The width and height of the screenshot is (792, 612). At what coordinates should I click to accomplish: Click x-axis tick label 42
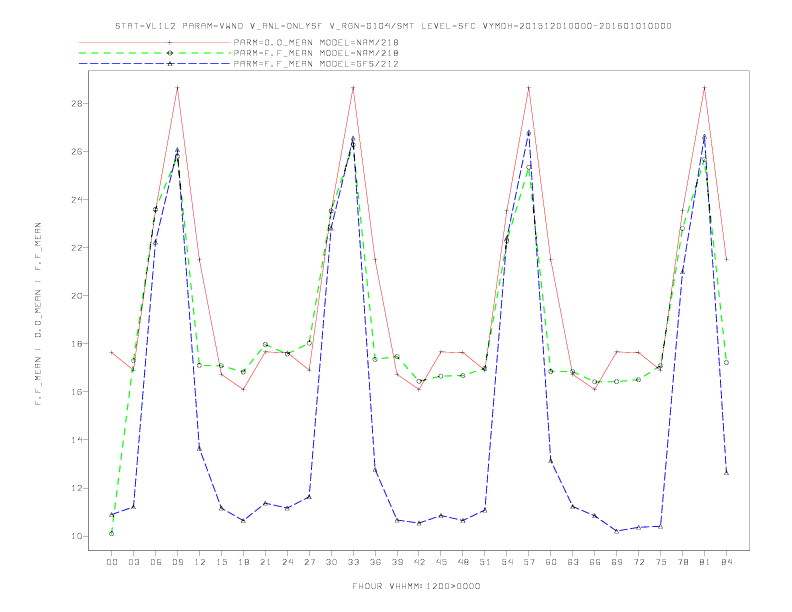point(419,562)
